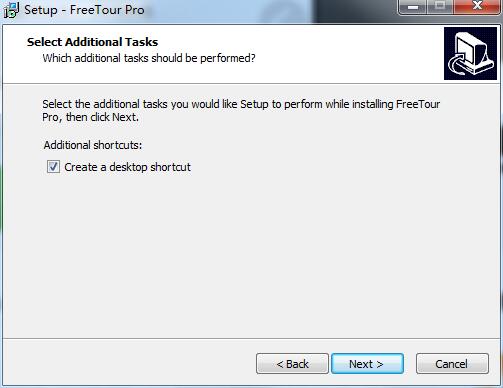Click the disabled maximize button
The width and height of the screenshot is (503, 388).
440,6
